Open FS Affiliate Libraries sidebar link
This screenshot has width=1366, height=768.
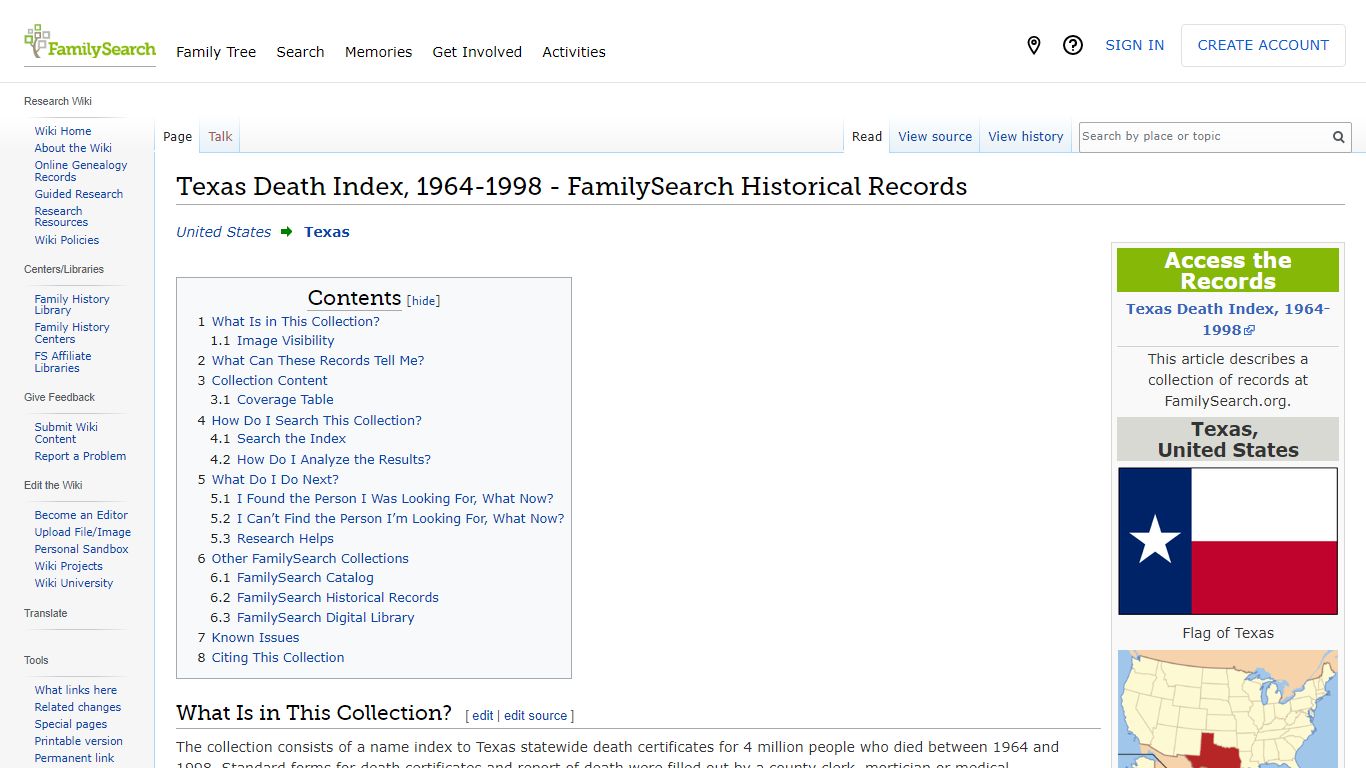(63, 362)
